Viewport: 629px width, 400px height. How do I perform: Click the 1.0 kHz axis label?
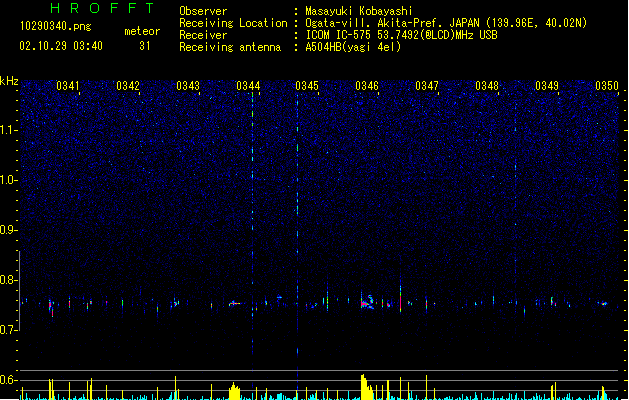(x=9, y=180)
